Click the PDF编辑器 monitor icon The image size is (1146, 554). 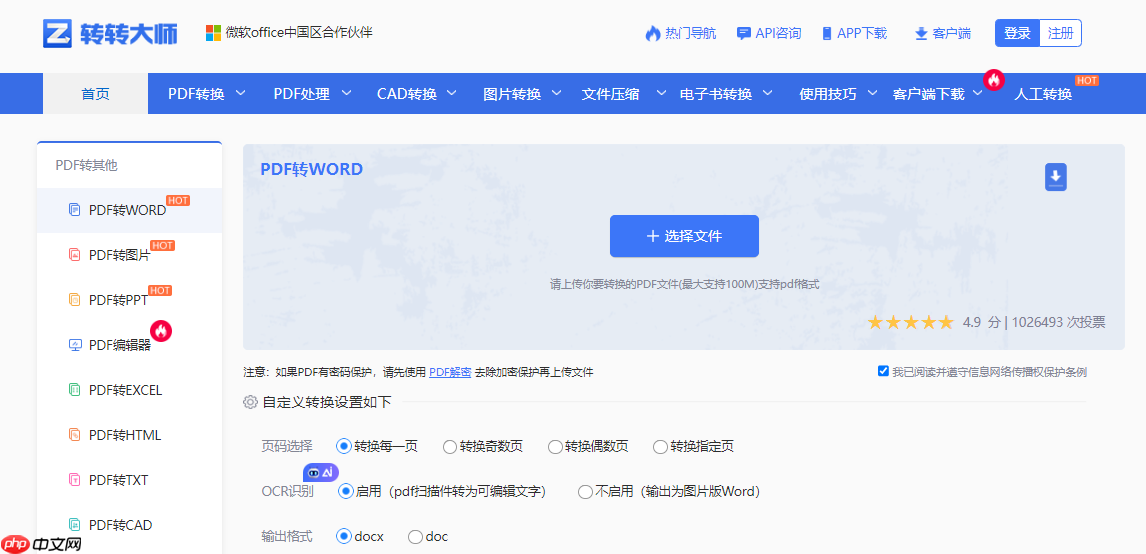click(x=74, y=345)
